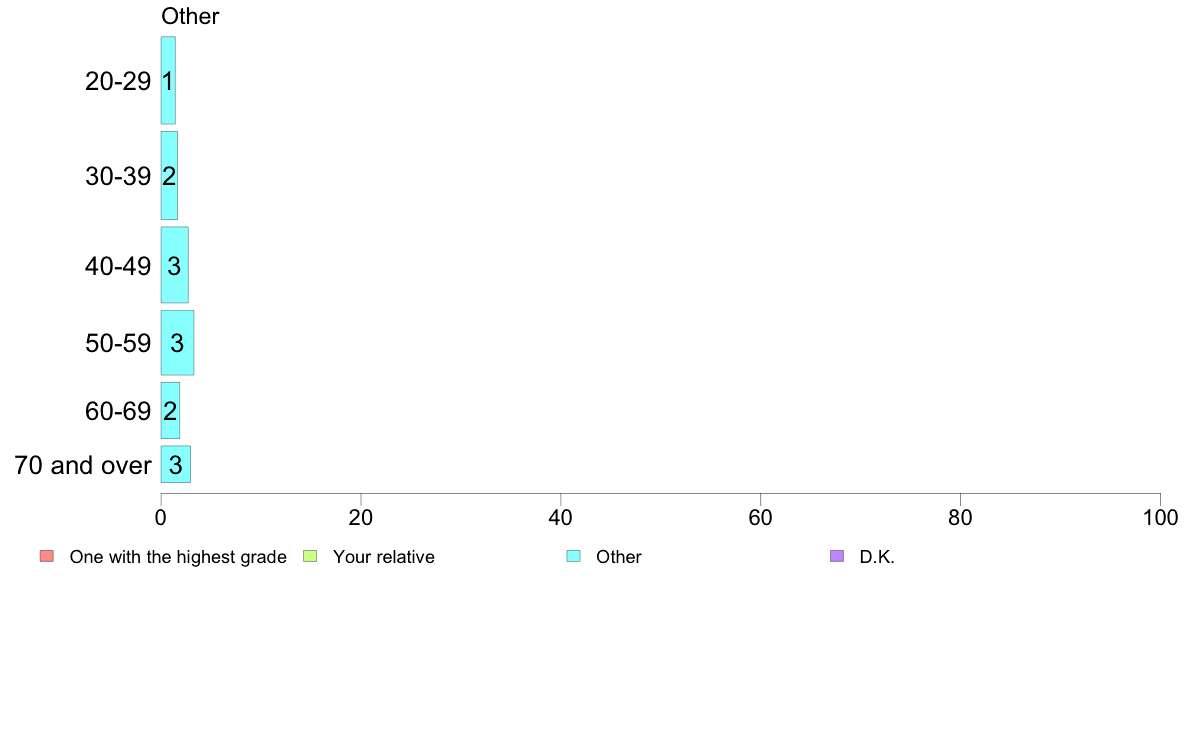Screen dimensions: 1188x736
Task: Click the 60 tick label on axis
Action: 761,518
